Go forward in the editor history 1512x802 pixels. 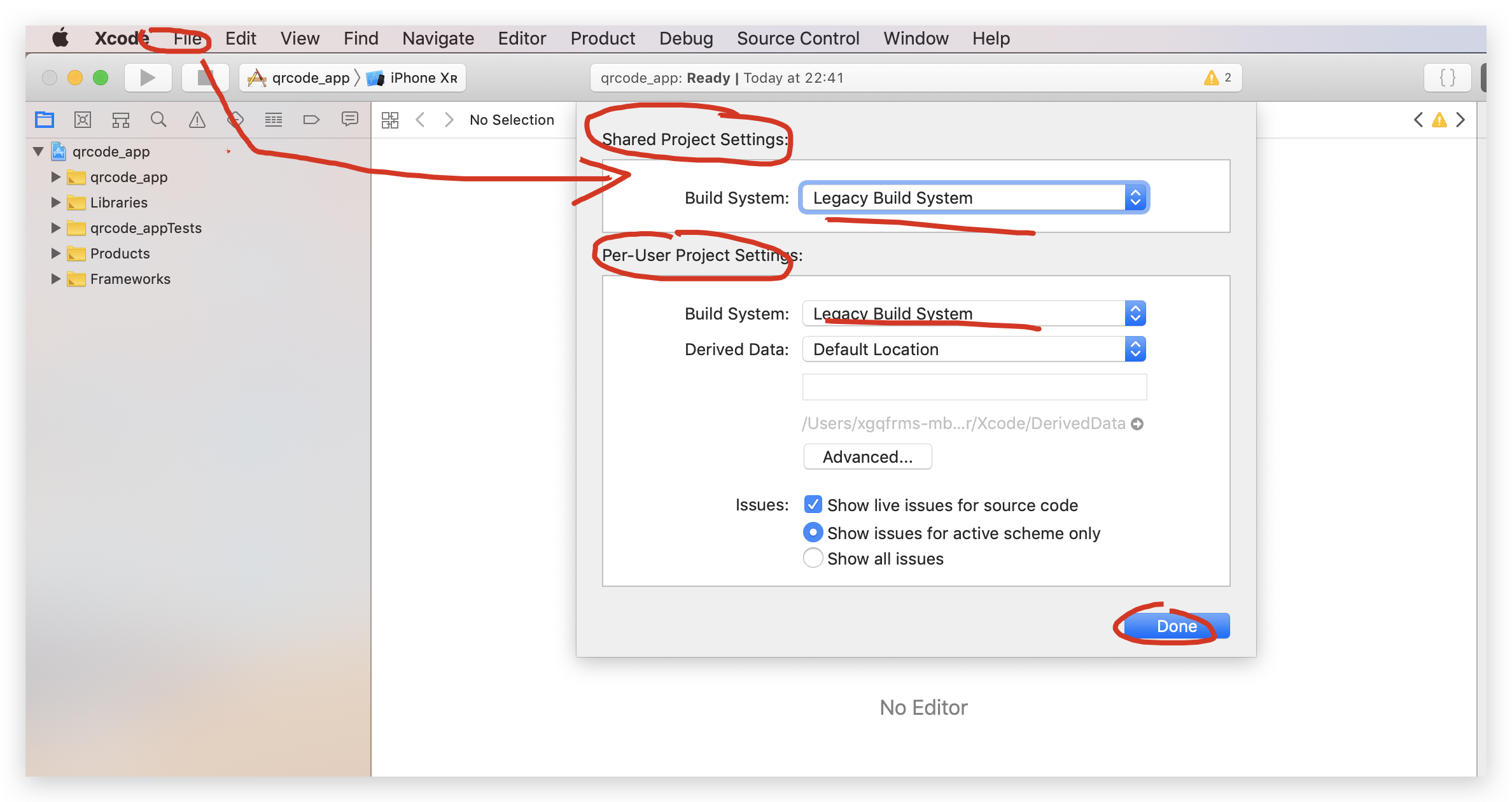449,120
